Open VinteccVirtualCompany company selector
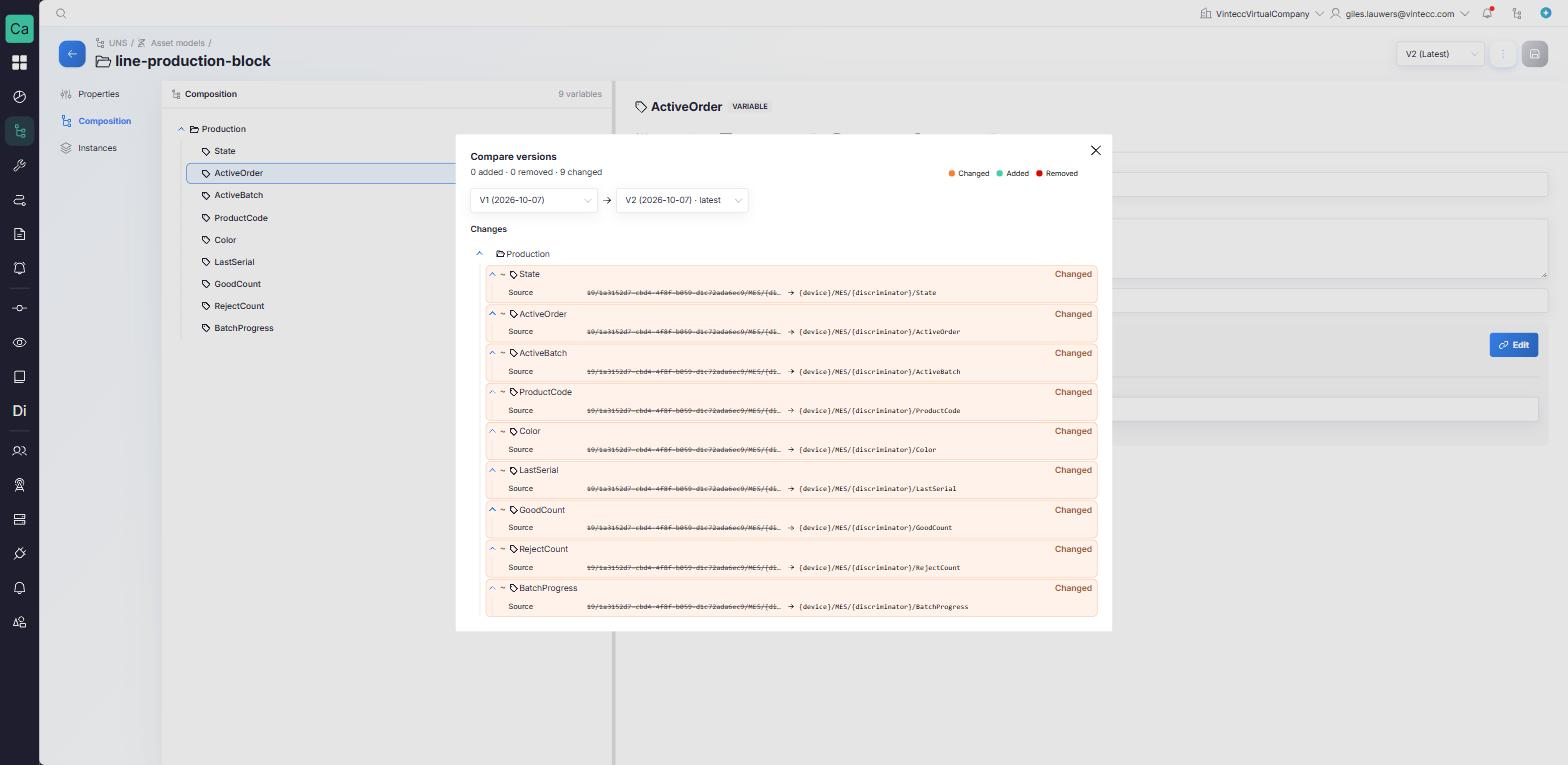Viewport: 1568px width, 765px height. coord(1262,14)
